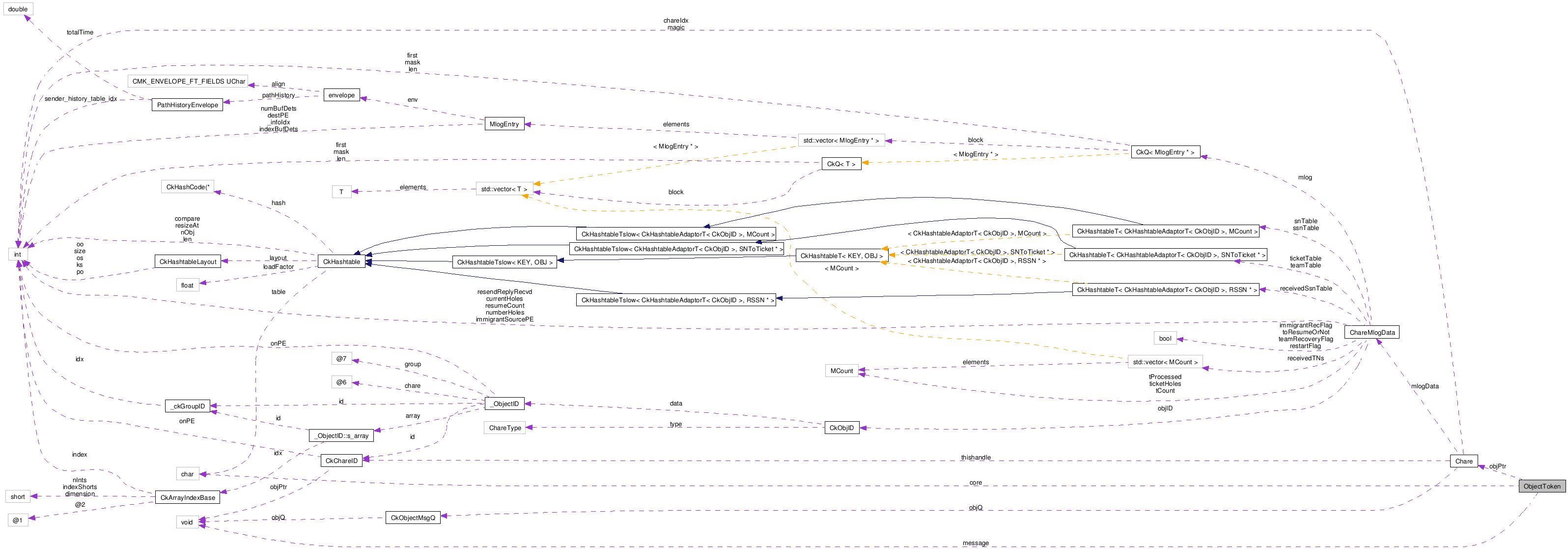Open the Chare class node
1568x549 pixels.
(x=1463, y=461)
